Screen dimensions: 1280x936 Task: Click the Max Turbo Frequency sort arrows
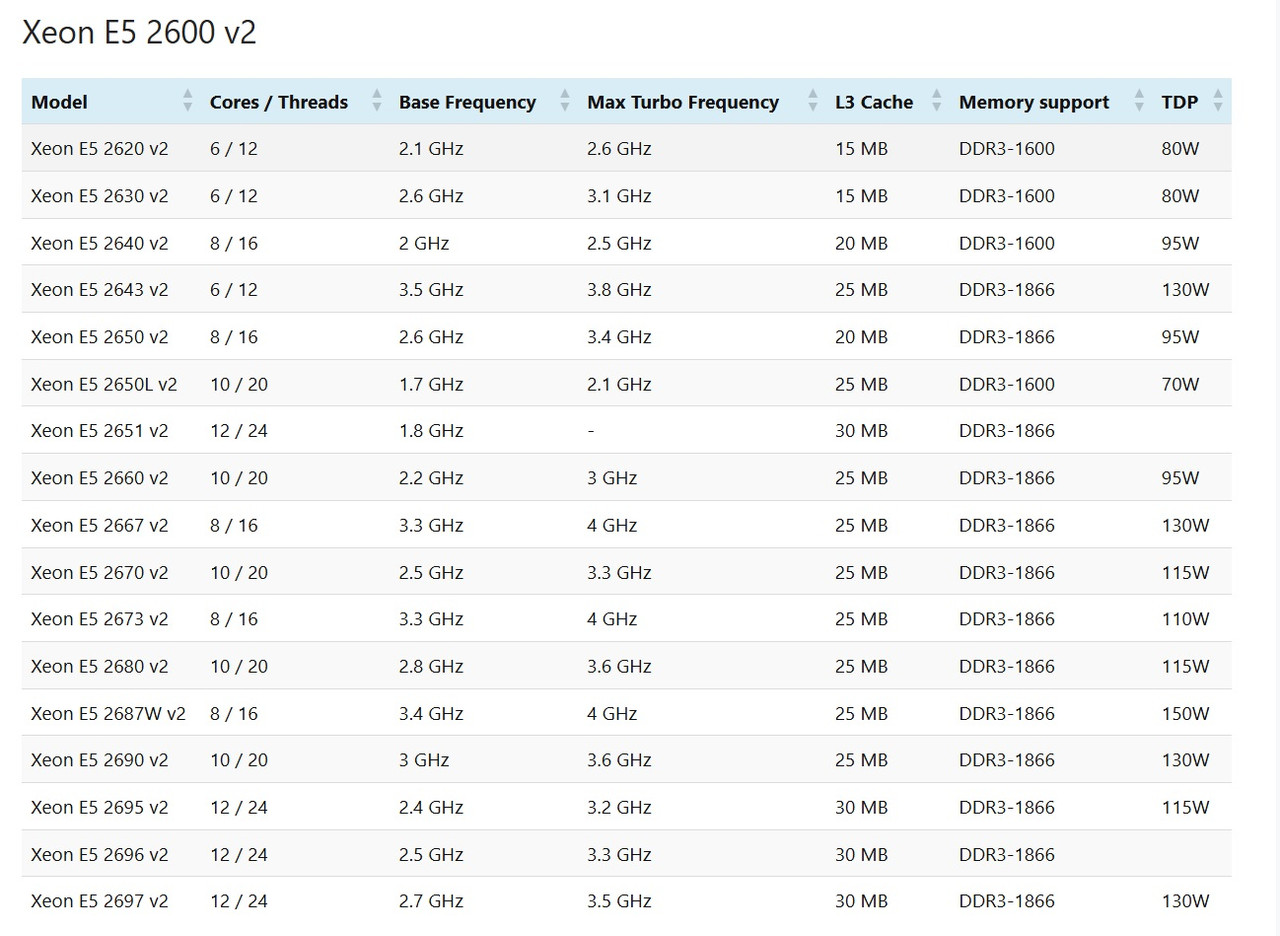812,101
